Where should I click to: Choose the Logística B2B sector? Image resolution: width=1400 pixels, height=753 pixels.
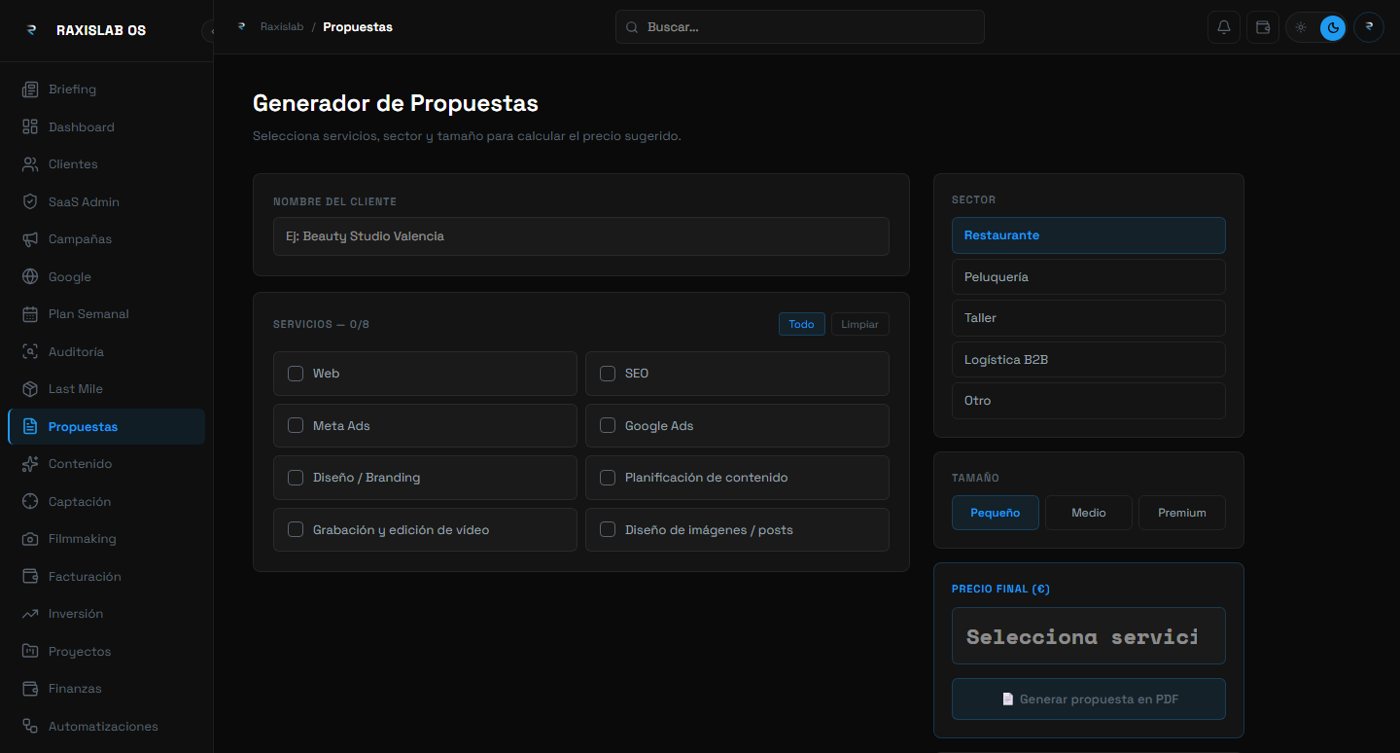tap(1089, 360)
